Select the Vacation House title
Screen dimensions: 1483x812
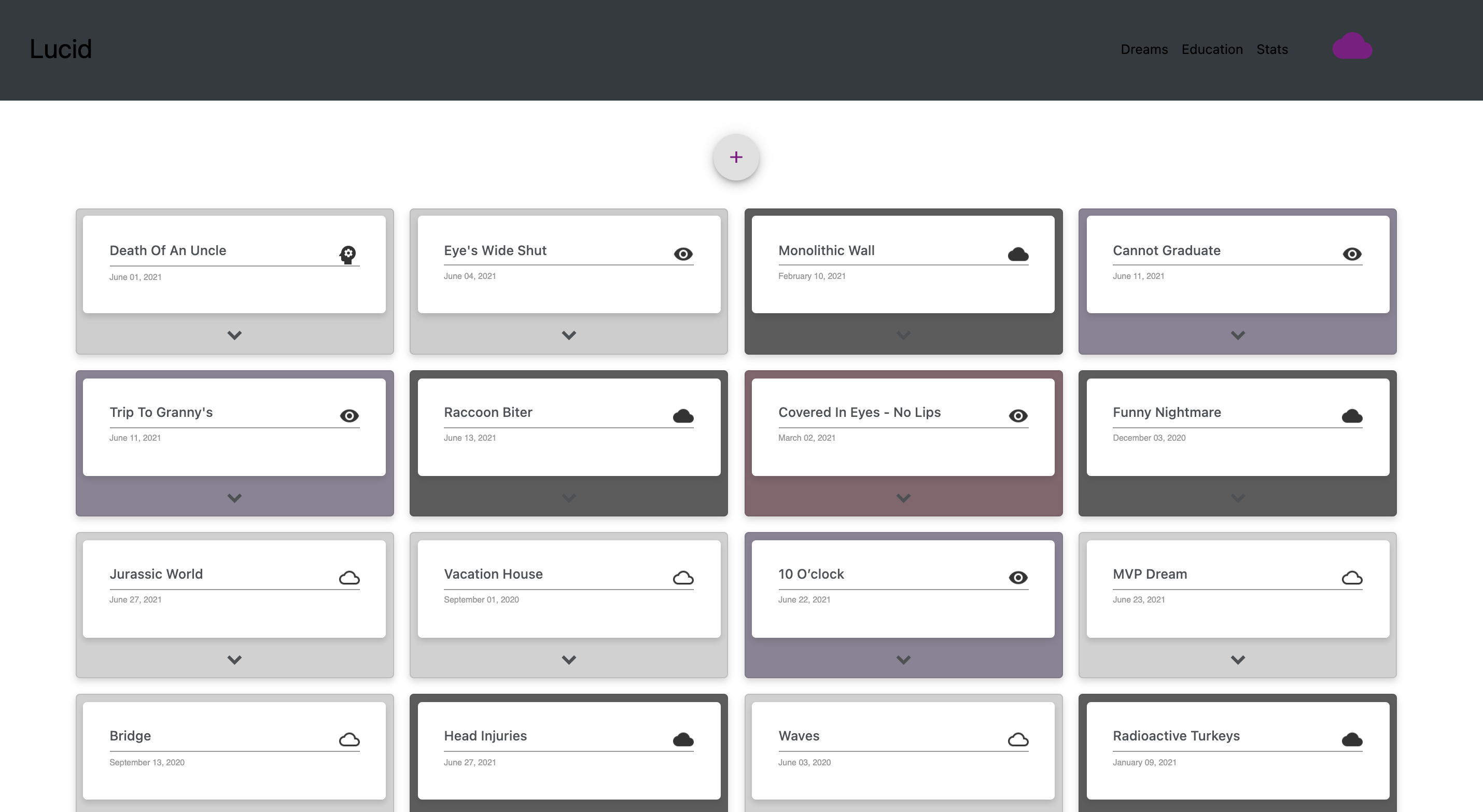pos(493,574)
